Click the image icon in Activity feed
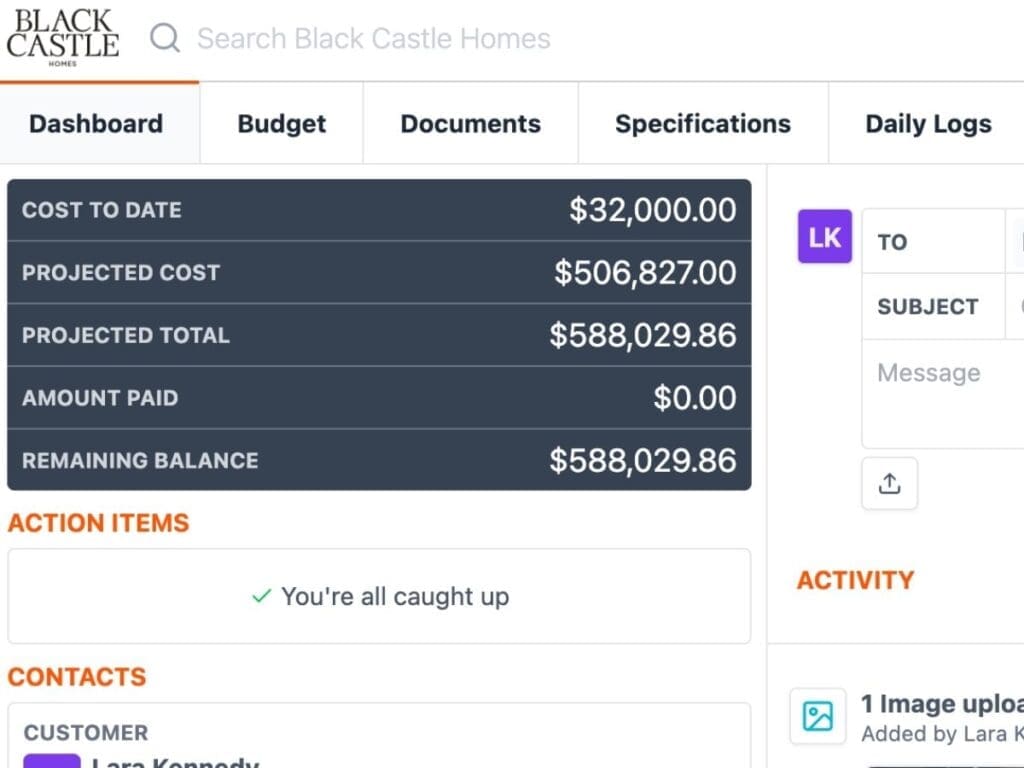 tap(817, 716)
